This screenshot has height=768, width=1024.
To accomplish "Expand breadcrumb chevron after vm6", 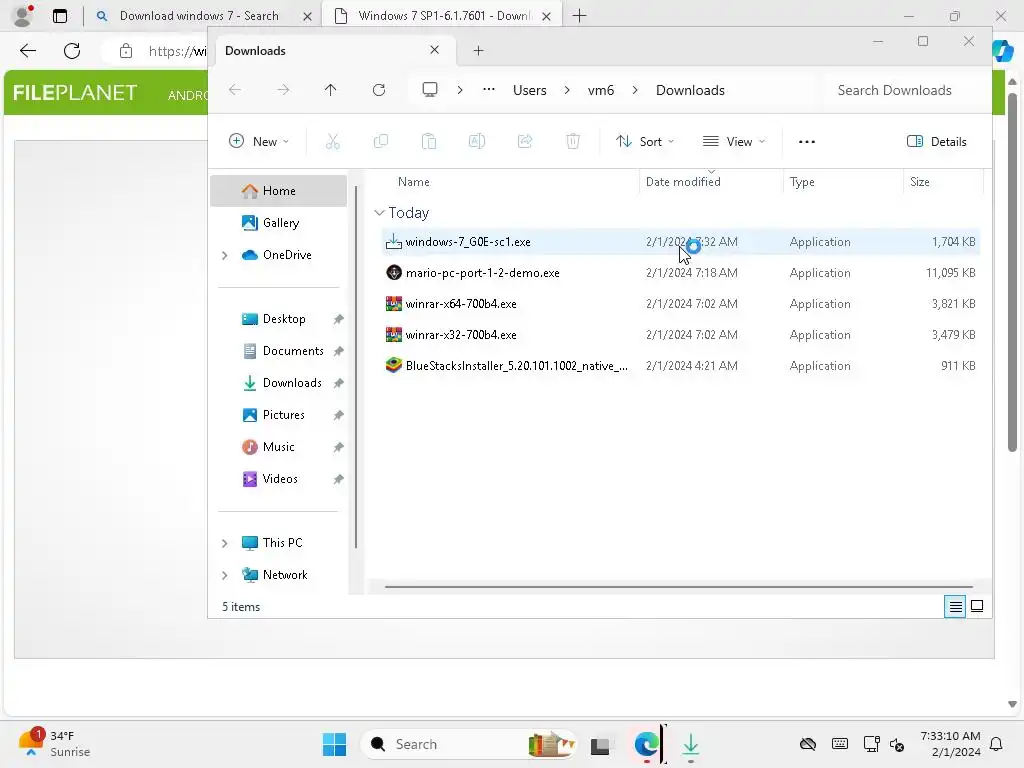I will coord(635,90).
